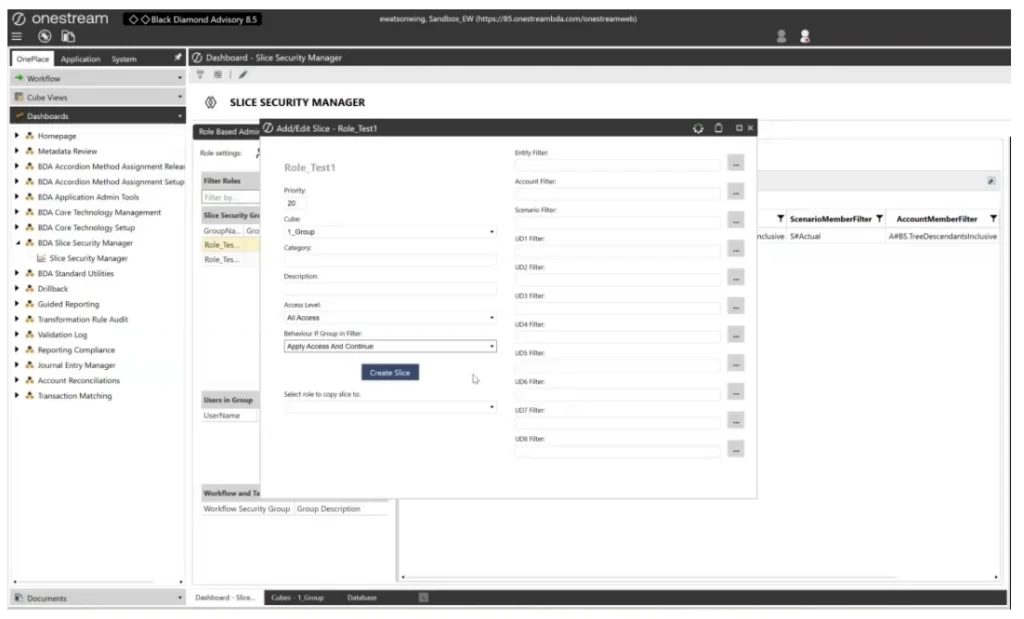Select Dashboard - Slice bottom tab
The height and width of the screenshot is (619, 1024).
(225, 597)
